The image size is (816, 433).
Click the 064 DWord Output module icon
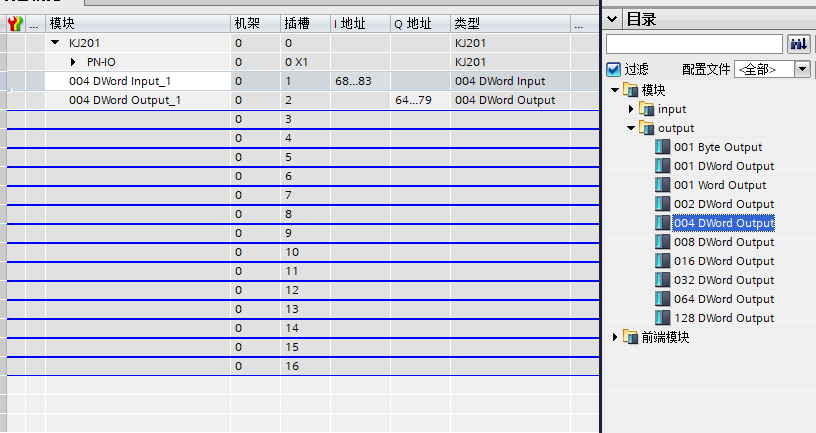click(663, 299)
